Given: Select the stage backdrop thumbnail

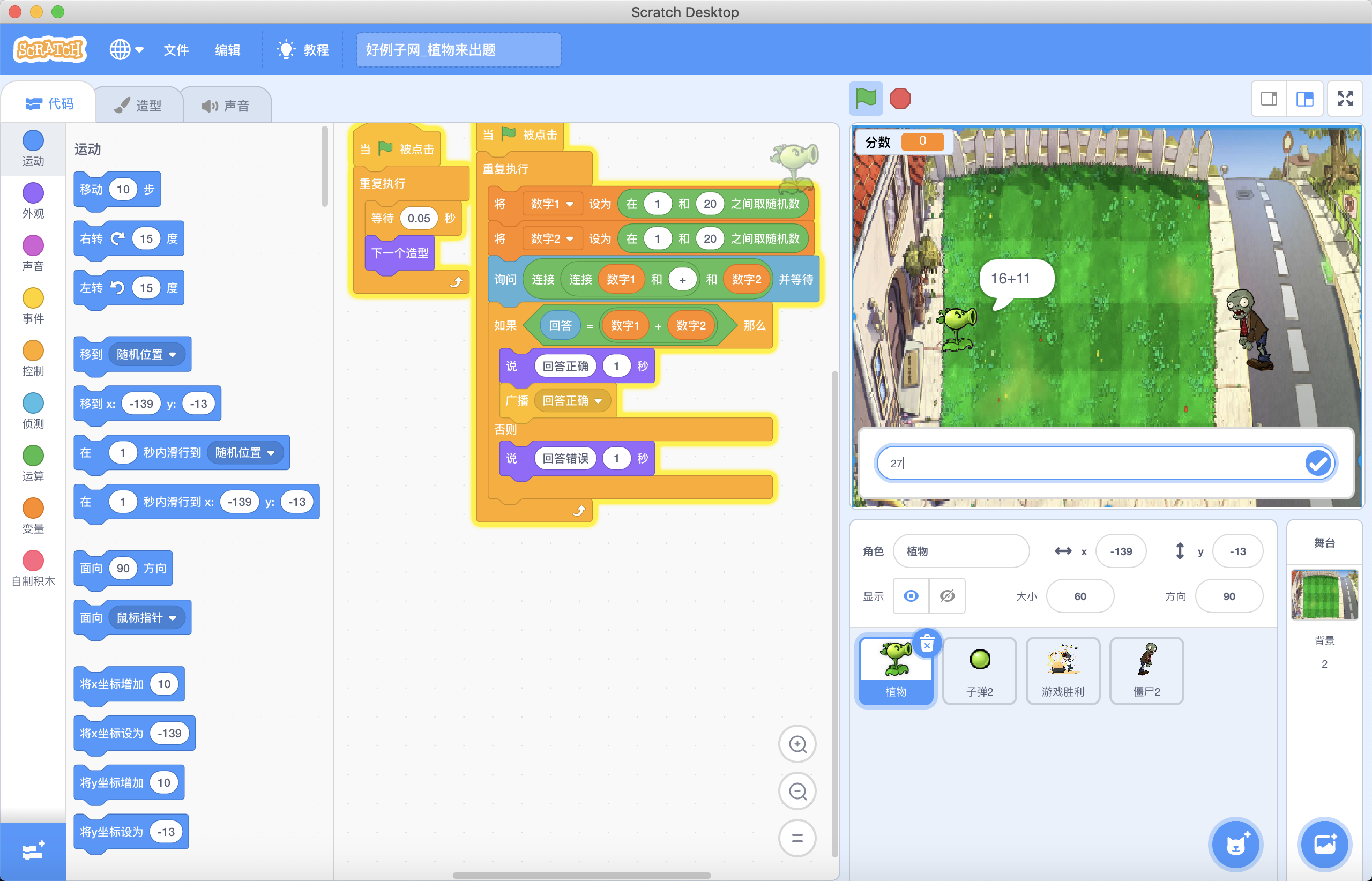Looking at the screenshot, I should pos(1324,595).
